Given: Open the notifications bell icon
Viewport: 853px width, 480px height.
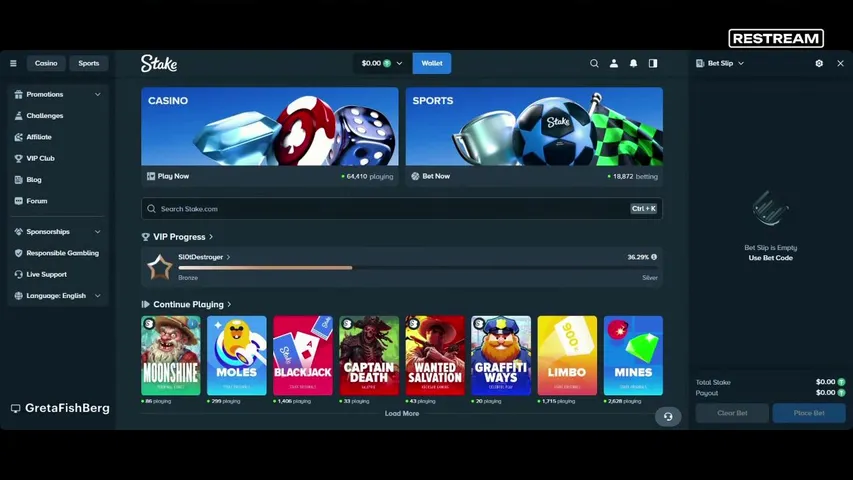Looking at the screenshot, I should coord(633,63).
